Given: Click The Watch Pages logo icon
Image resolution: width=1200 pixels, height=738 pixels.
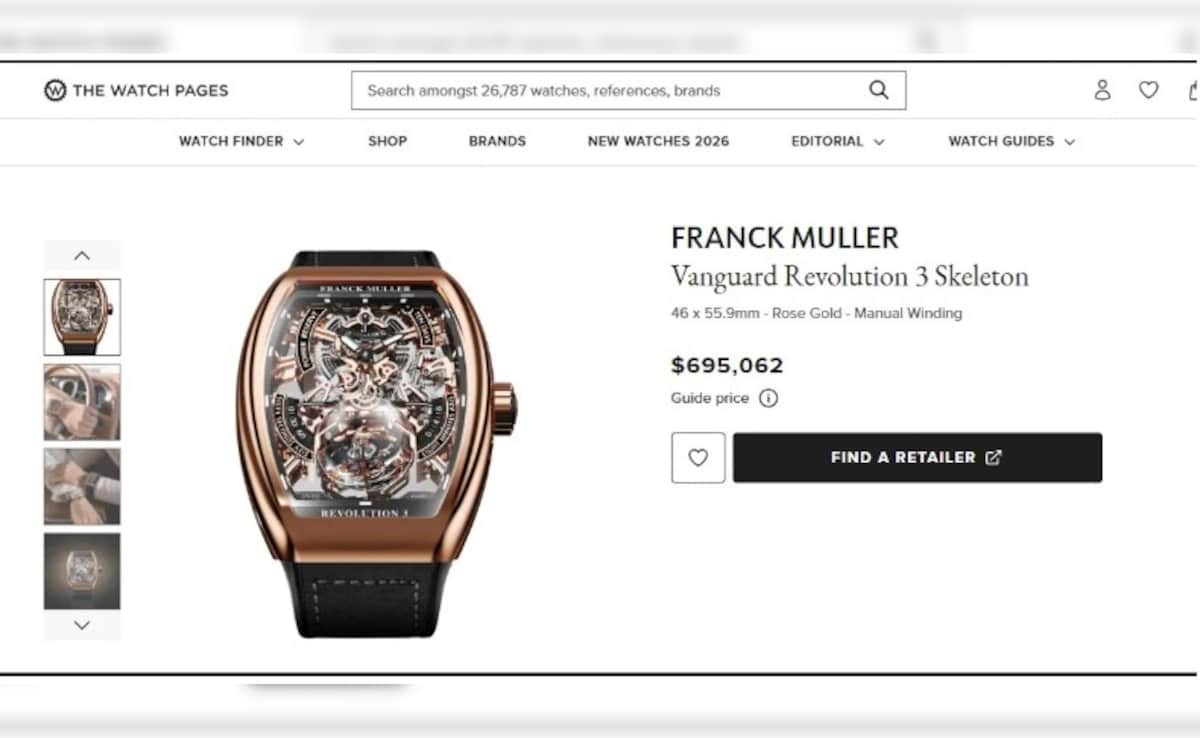Looking at the screenshot, I should pos(55,90).
